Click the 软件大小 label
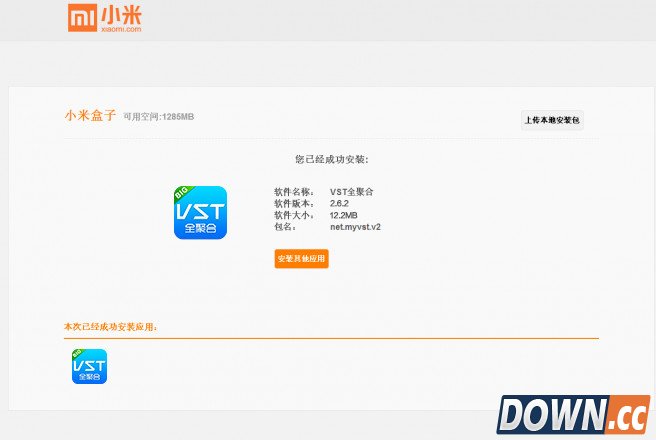This screenshot has width=656, height=440. pos(294,215)
